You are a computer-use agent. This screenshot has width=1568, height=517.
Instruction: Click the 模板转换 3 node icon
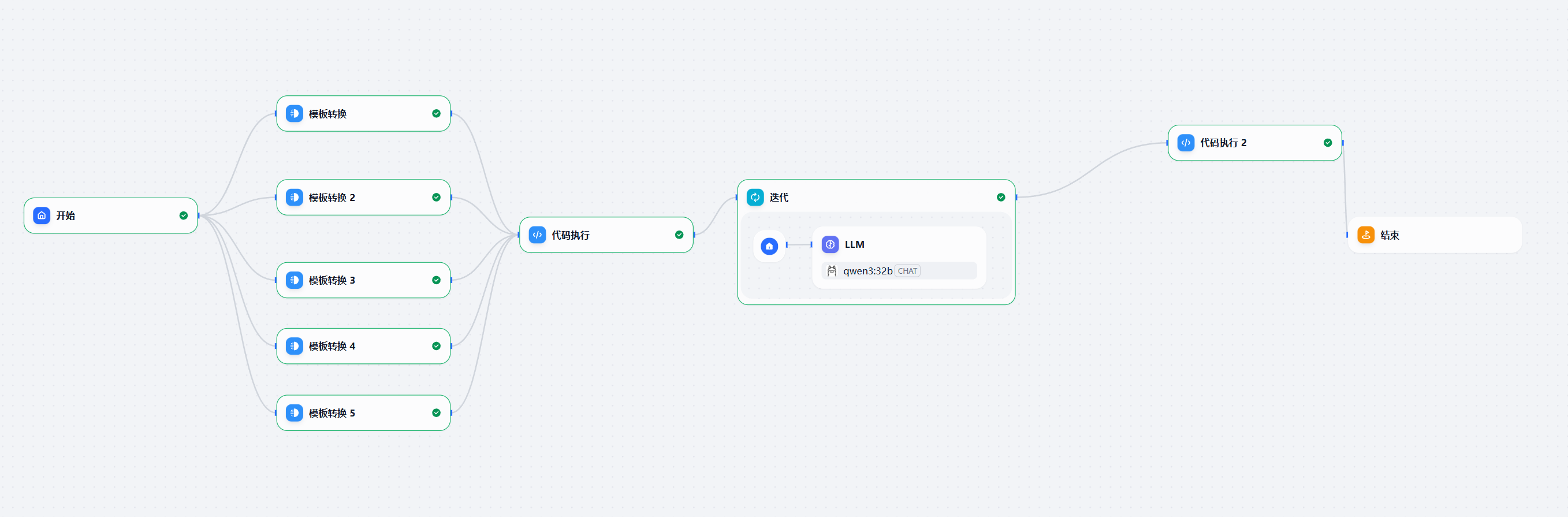[294, 280]
